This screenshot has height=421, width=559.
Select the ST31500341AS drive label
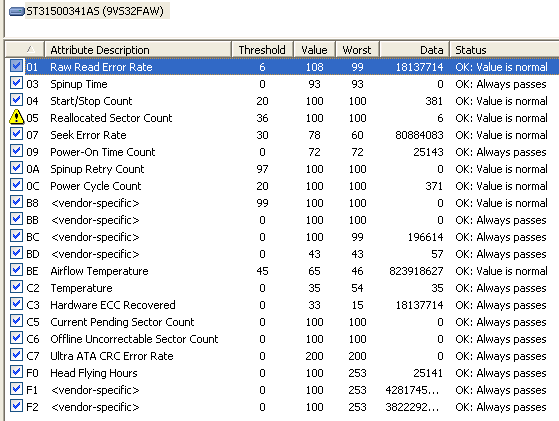click(95, 11)
